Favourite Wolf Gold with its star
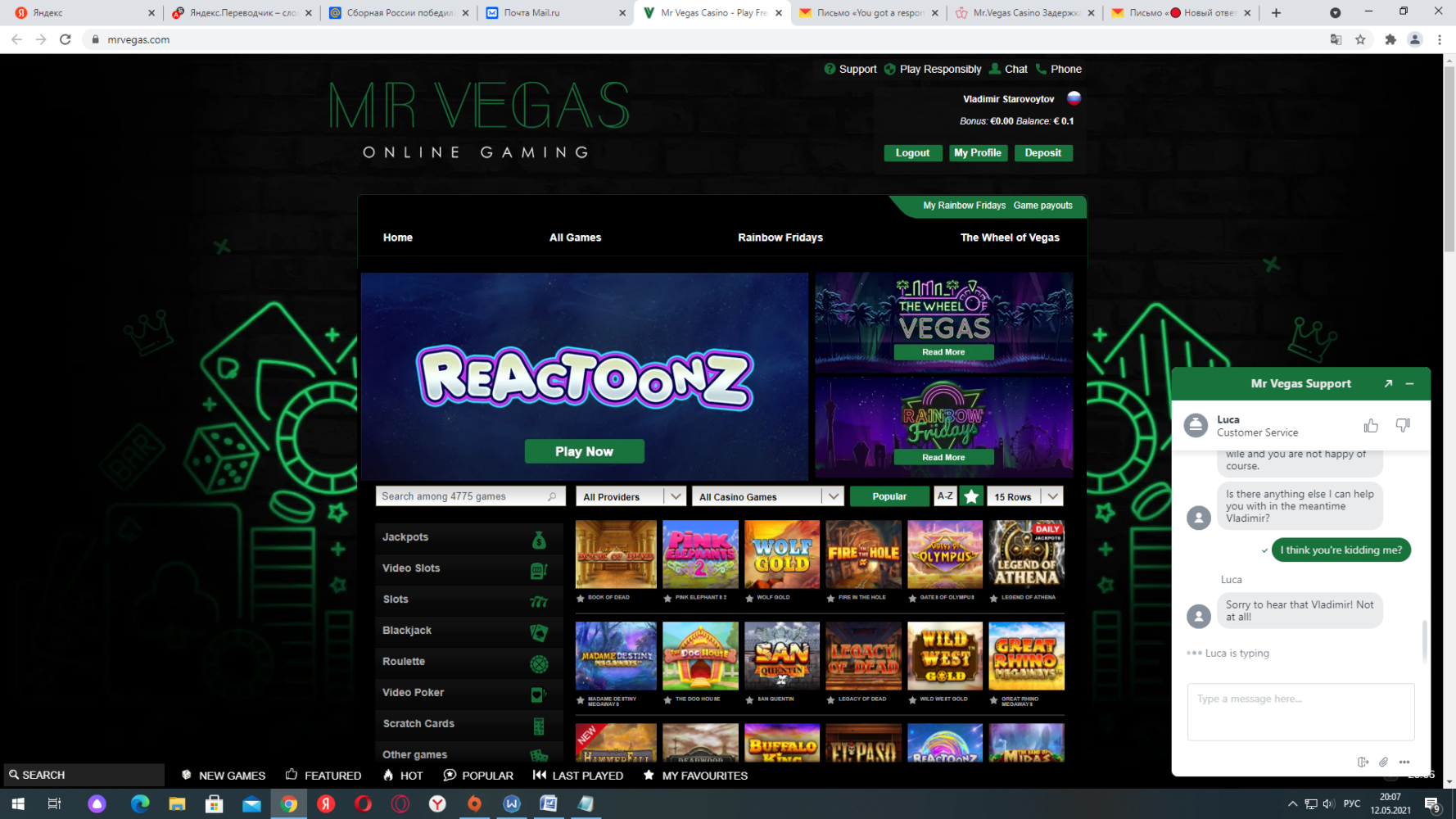This screenshot has width=1456, height=819. click(x=749, y=598)
